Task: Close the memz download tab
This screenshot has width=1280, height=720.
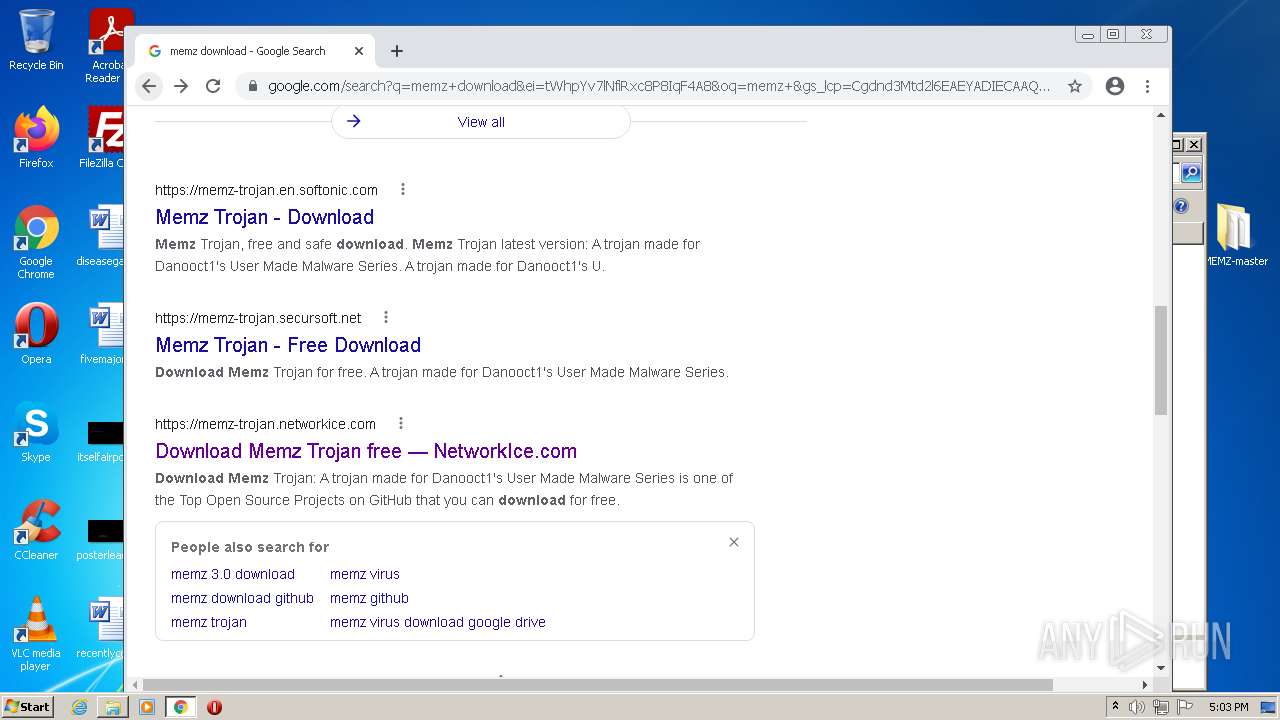Action: (359, 51)
